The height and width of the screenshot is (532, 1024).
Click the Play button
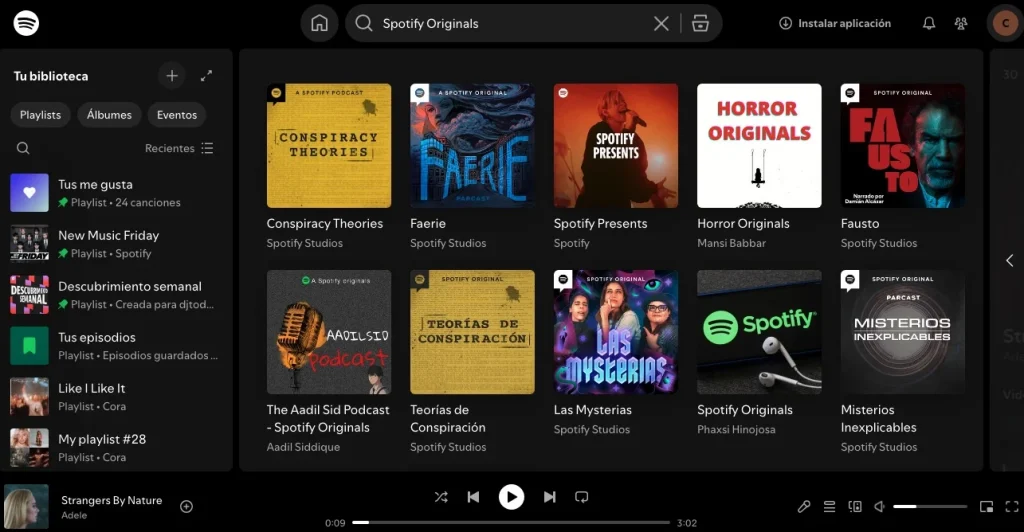[511, 497]
